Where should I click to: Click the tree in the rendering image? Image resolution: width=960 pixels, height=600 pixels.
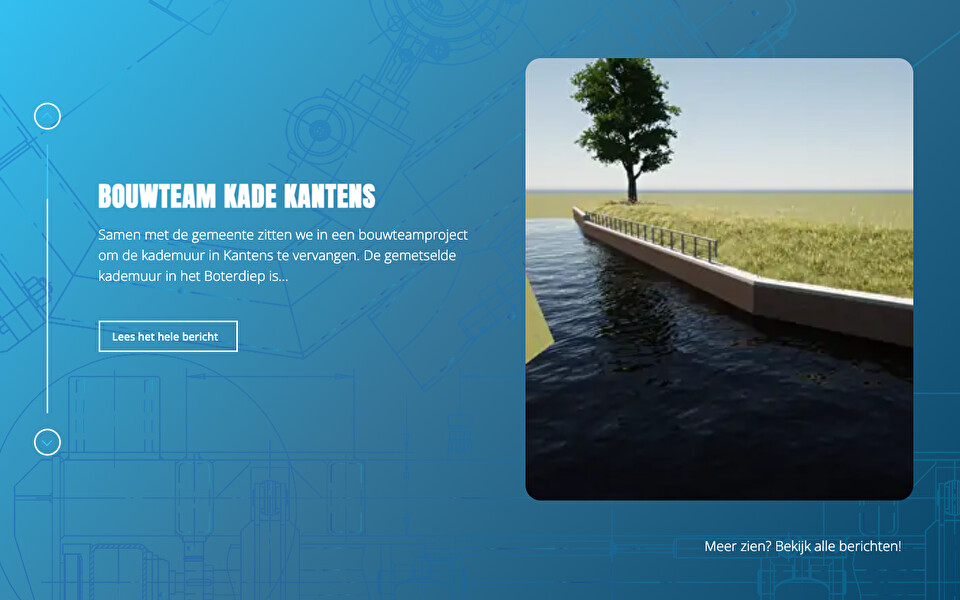click(x=625, y=120)
